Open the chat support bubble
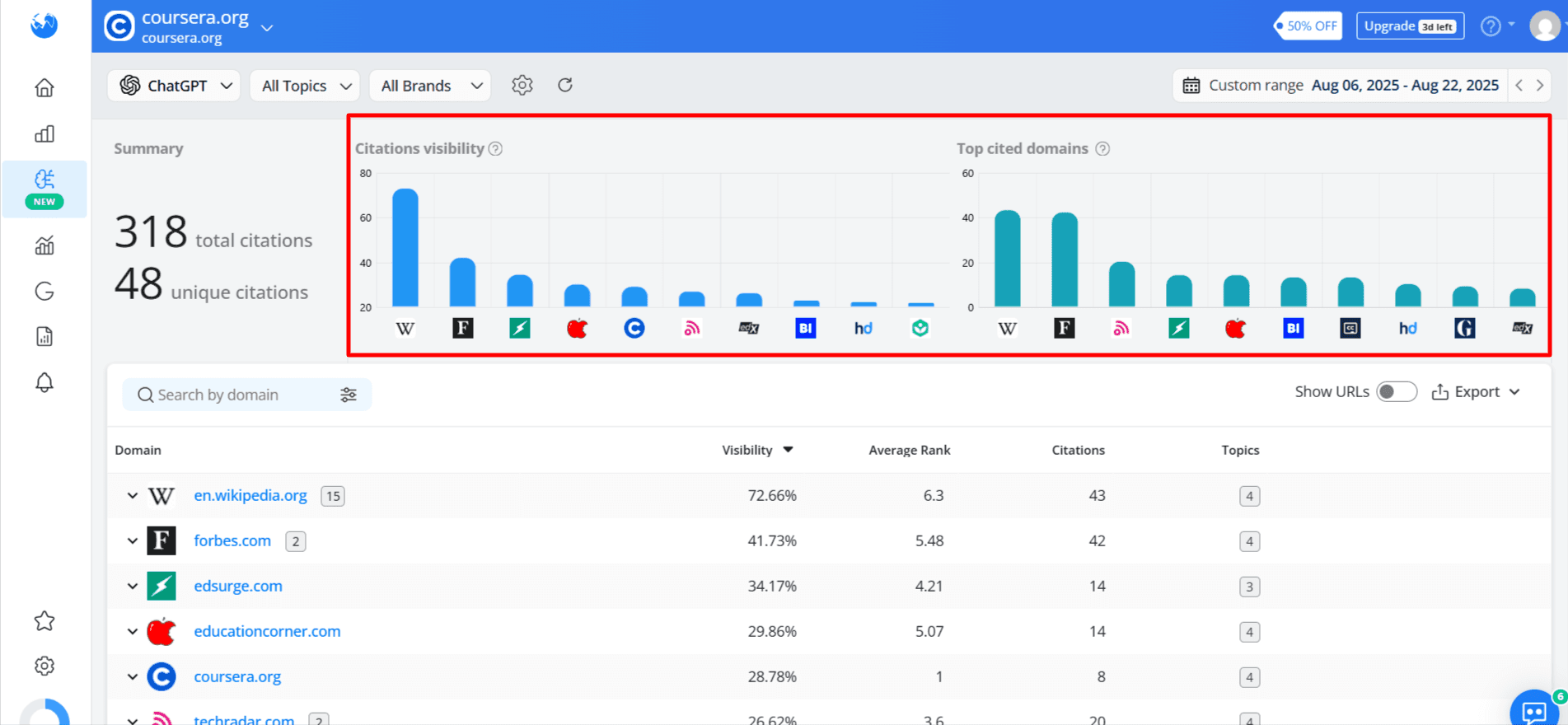The height and width of the screenshot is (725, 1568). coord(1535,710)
